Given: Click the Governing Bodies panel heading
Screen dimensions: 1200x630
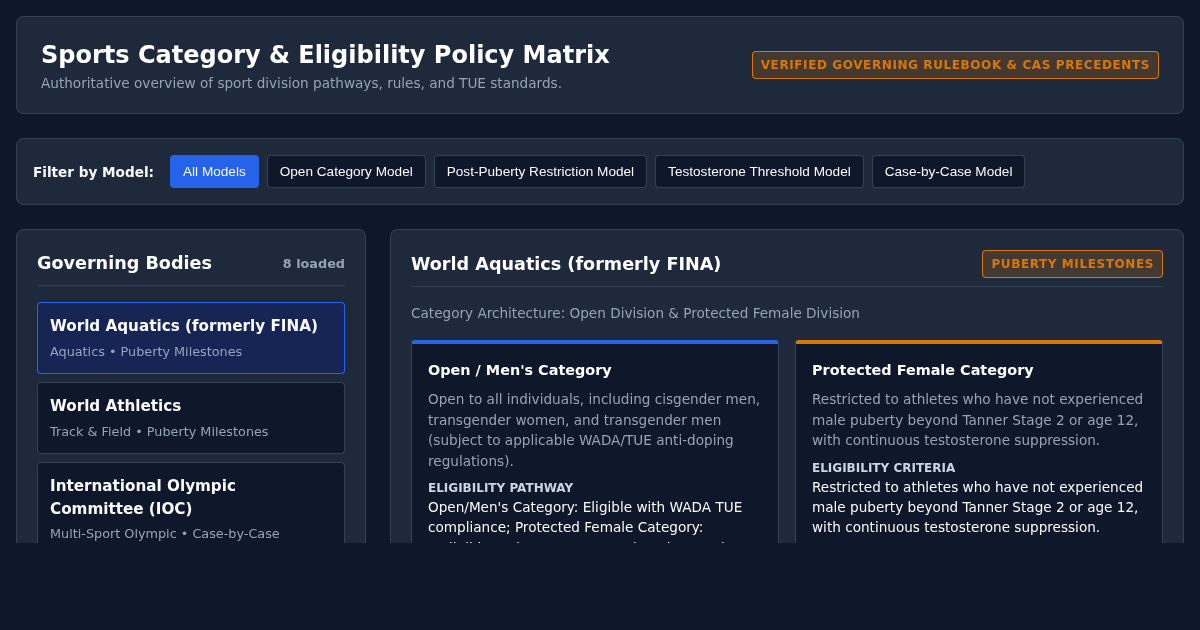Looking at the screenshot, I should [124, 263].
